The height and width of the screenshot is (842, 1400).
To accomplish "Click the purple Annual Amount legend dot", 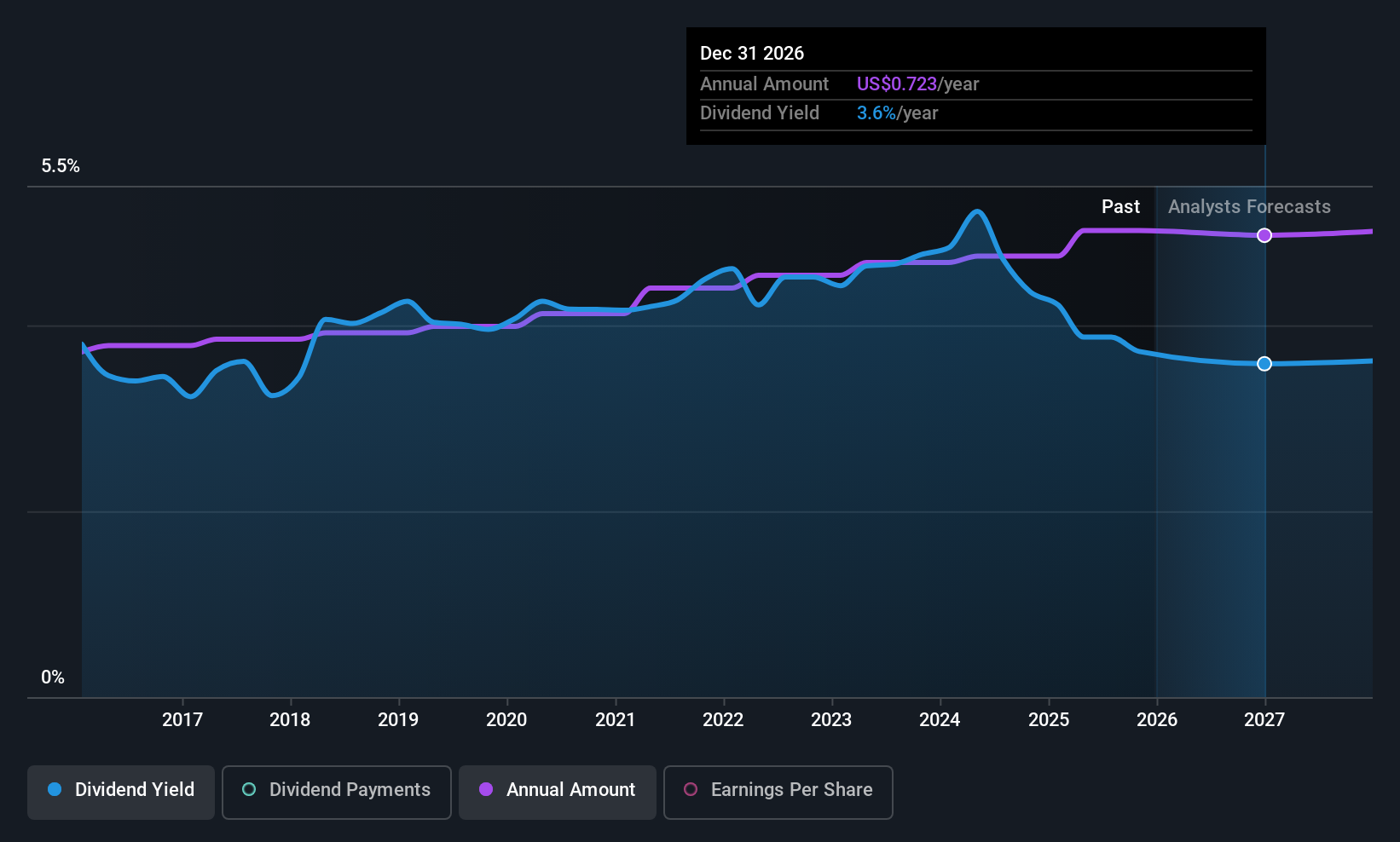I will click(485, 790).
